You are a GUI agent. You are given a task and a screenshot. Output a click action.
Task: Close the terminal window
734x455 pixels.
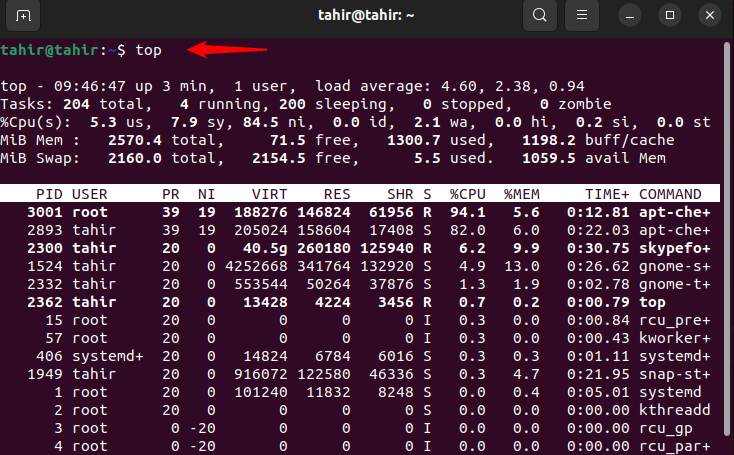(x=710, y=15)
